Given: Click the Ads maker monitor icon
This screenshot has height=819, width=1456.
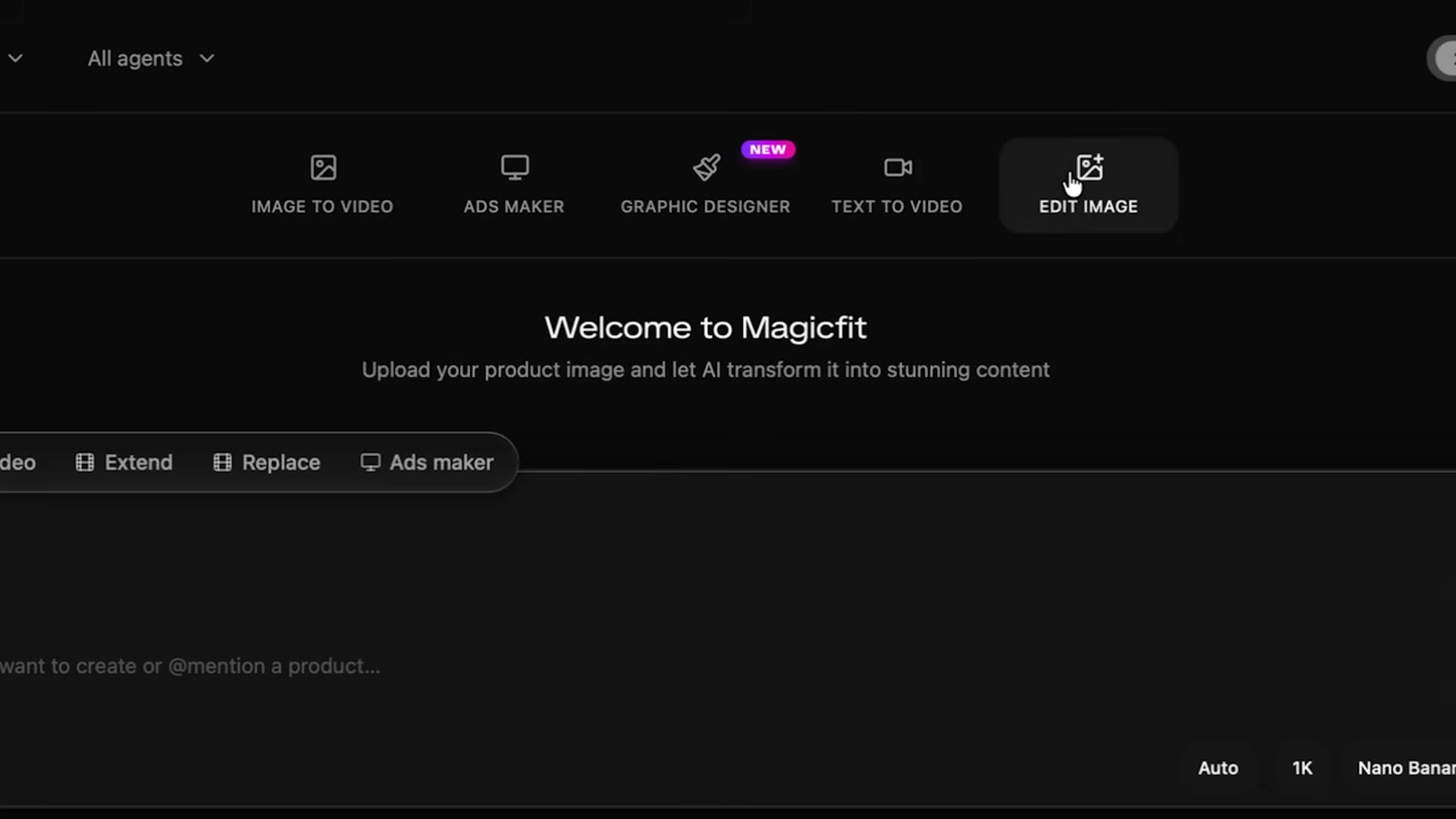Looking at the screenshot, I should pos(370,463).
